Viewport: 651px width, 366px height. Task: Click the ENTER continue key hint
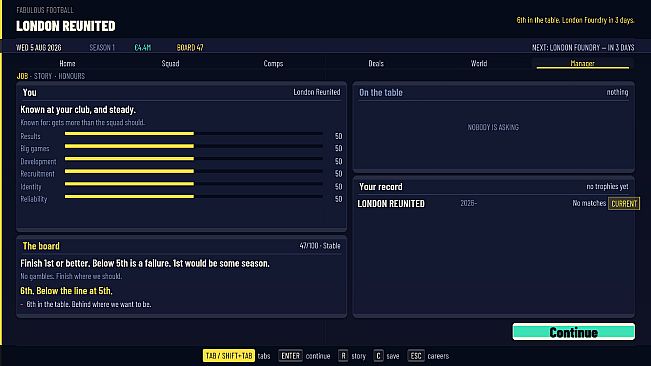[x=304, y=356]
